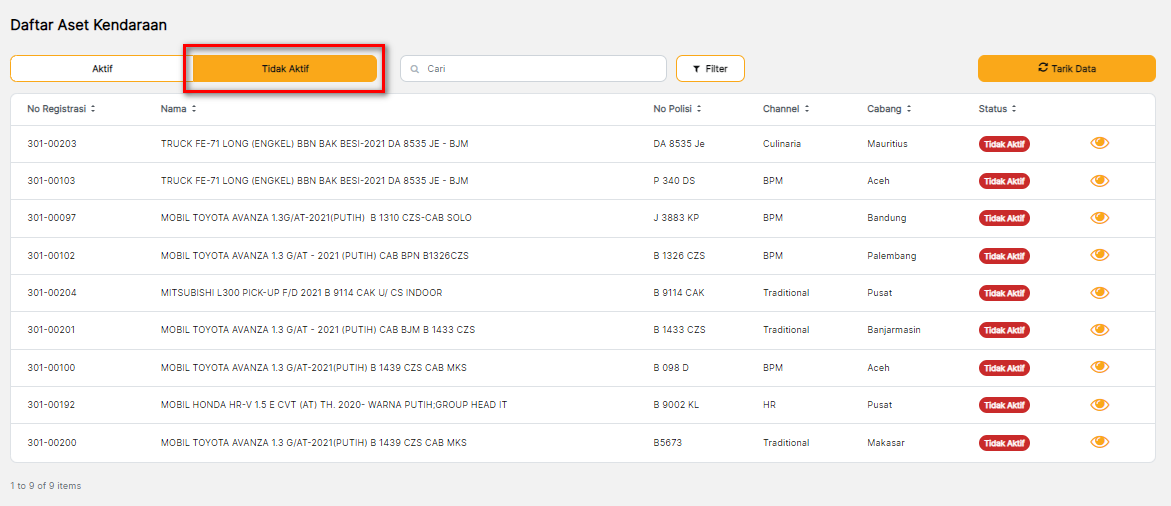Switch to the Aktif tab

tap(102, 69)
